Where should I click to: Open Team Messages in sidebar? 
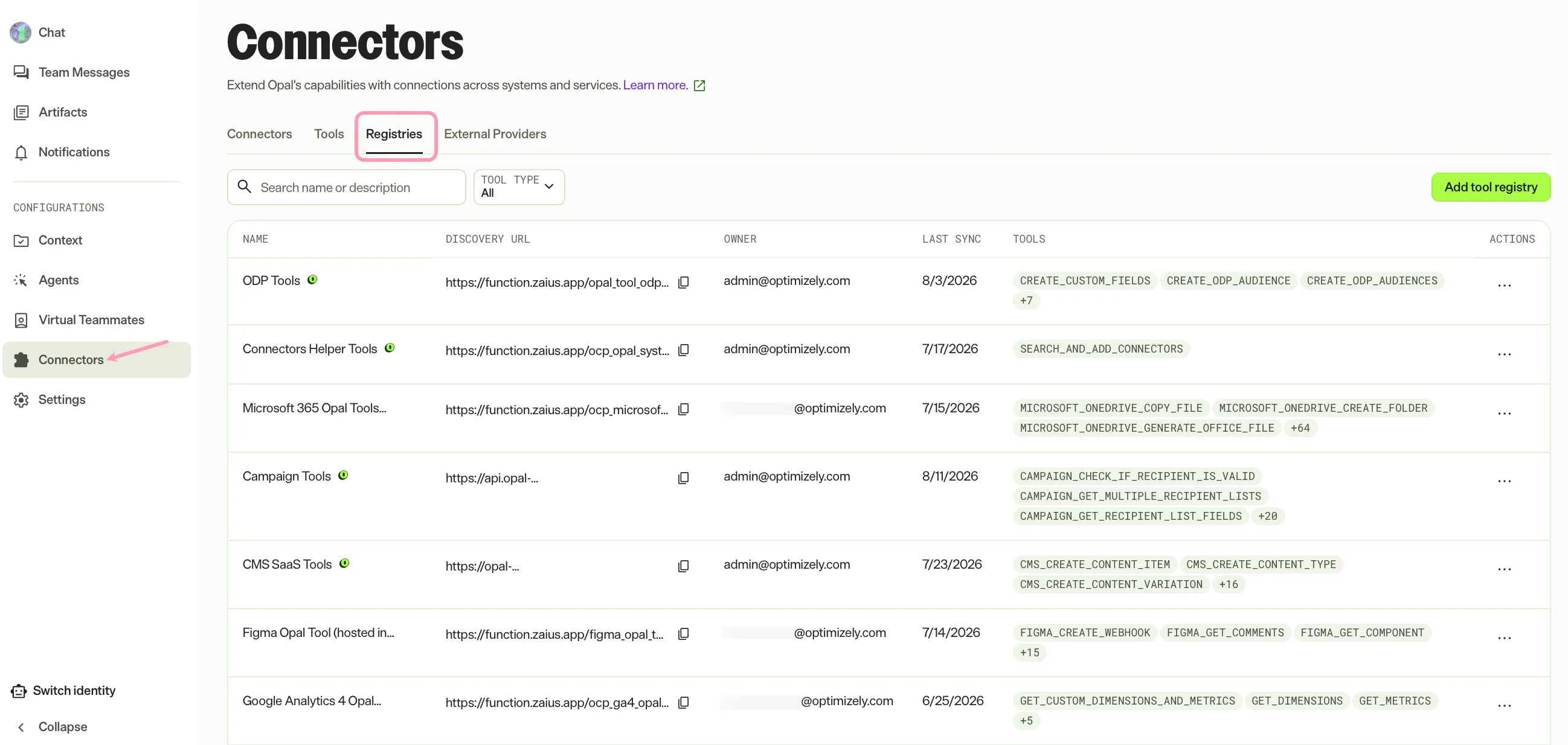[83, 72]
